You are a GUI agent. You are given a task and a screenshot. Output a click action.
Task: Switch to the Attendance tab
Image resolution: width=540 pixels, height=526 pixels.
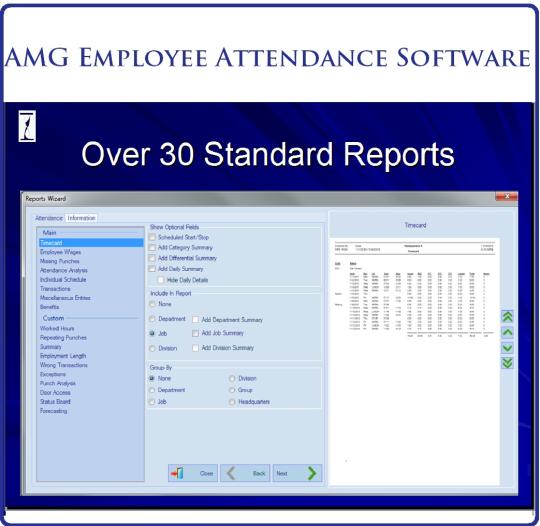pos(49,218)
